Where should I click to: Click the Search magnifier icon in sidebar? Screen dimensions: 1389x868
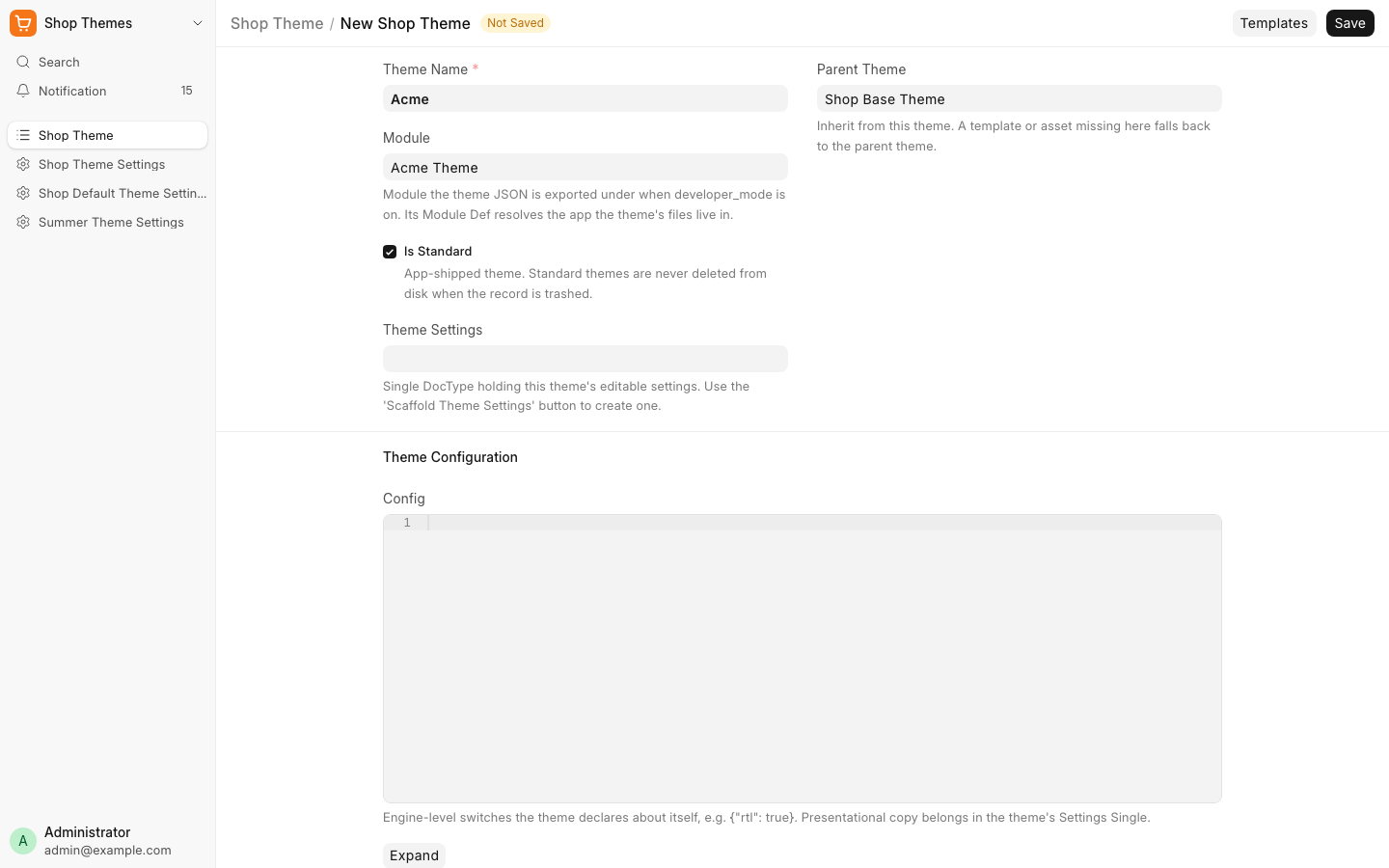pyautogui.click(x=23, y=62)
